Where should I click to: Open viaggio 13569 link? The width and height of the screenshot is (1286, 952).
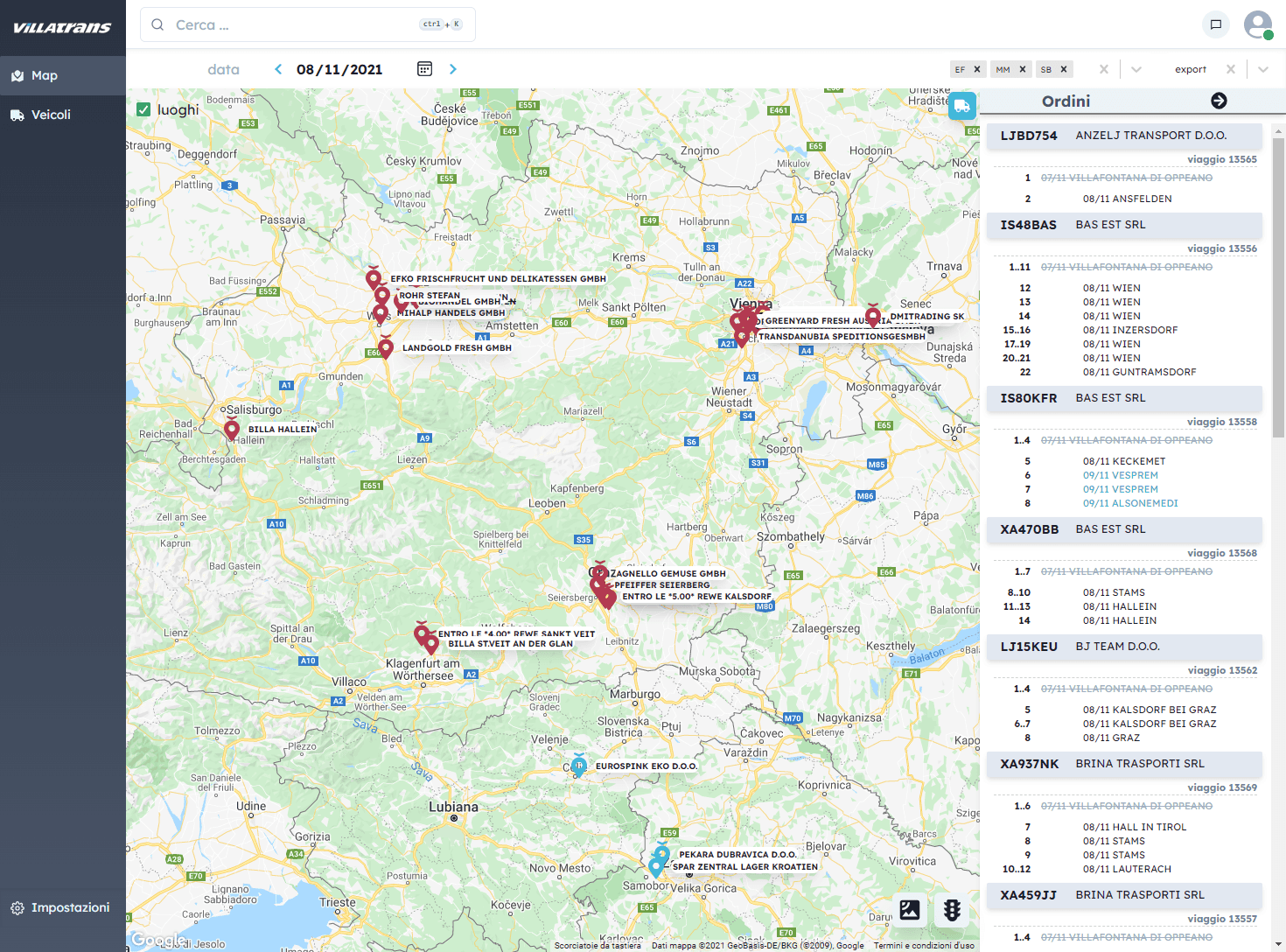click(x=1222, y=787)
